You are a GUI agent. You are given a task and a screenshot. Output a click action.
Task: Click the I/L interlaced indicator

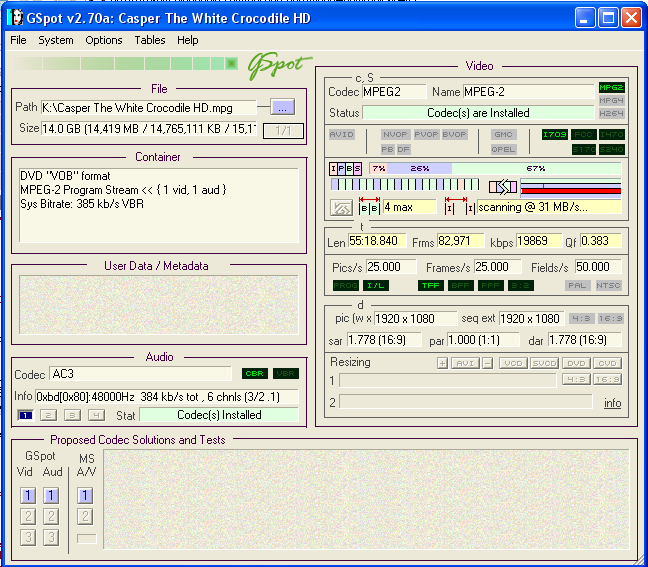(376, 286)
